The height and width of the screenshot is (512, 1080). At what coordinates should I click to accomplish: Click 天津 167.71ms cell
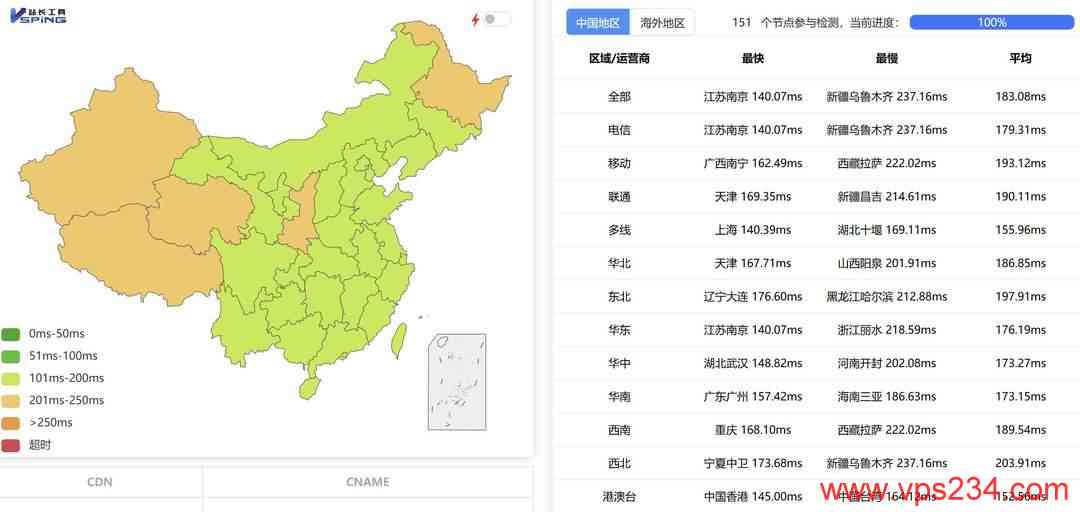pyautogui.click(x=753, y=263)
